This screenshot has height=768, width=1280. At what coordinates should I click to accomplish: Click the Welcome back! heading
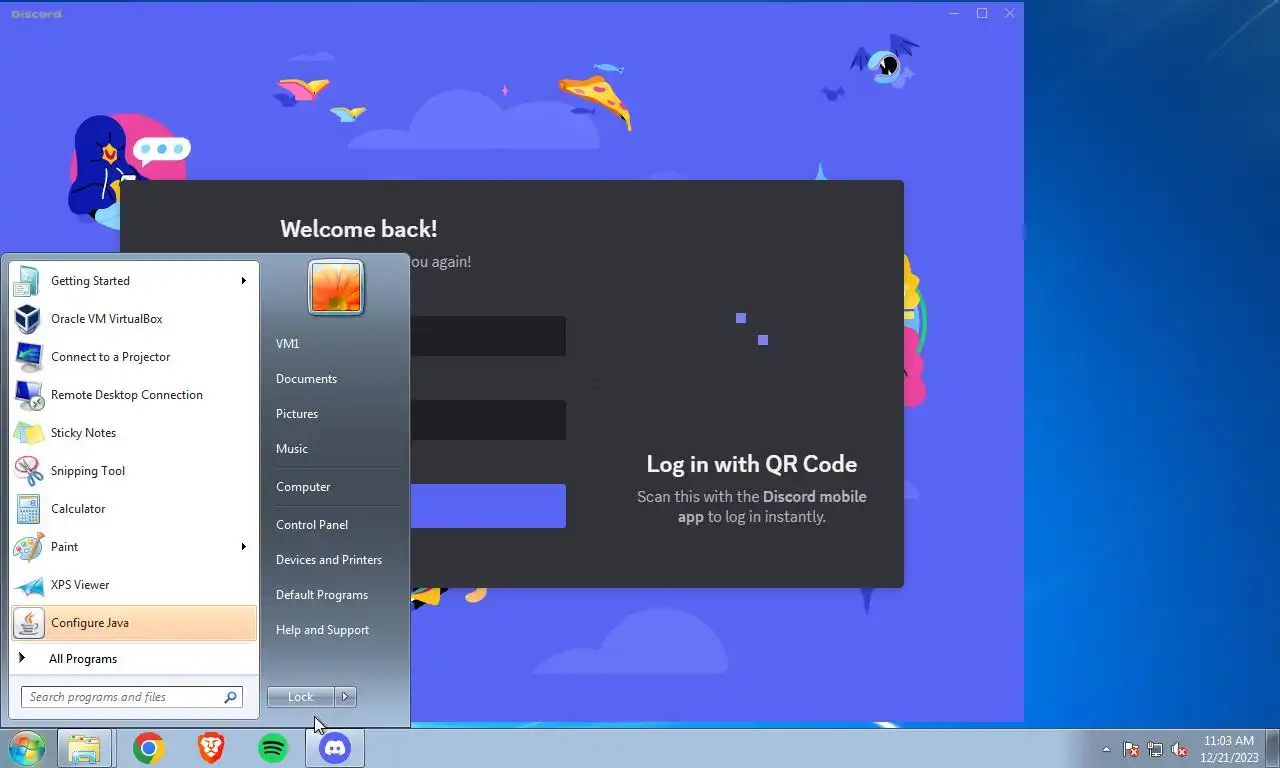pyautogui.click(x=359, y=229)
